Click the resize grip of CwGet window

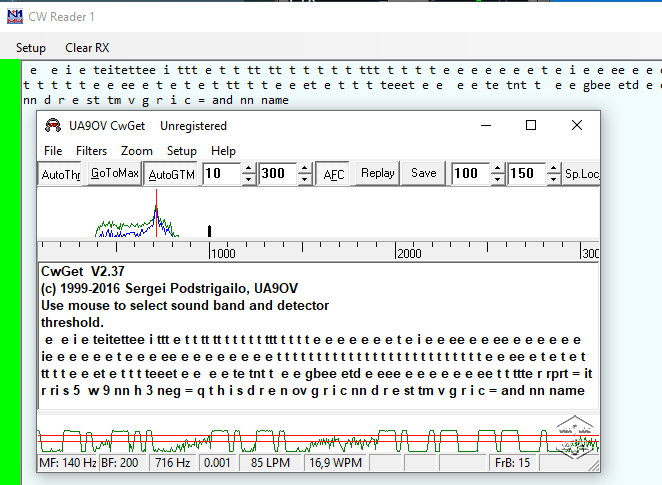pos(594,466)
